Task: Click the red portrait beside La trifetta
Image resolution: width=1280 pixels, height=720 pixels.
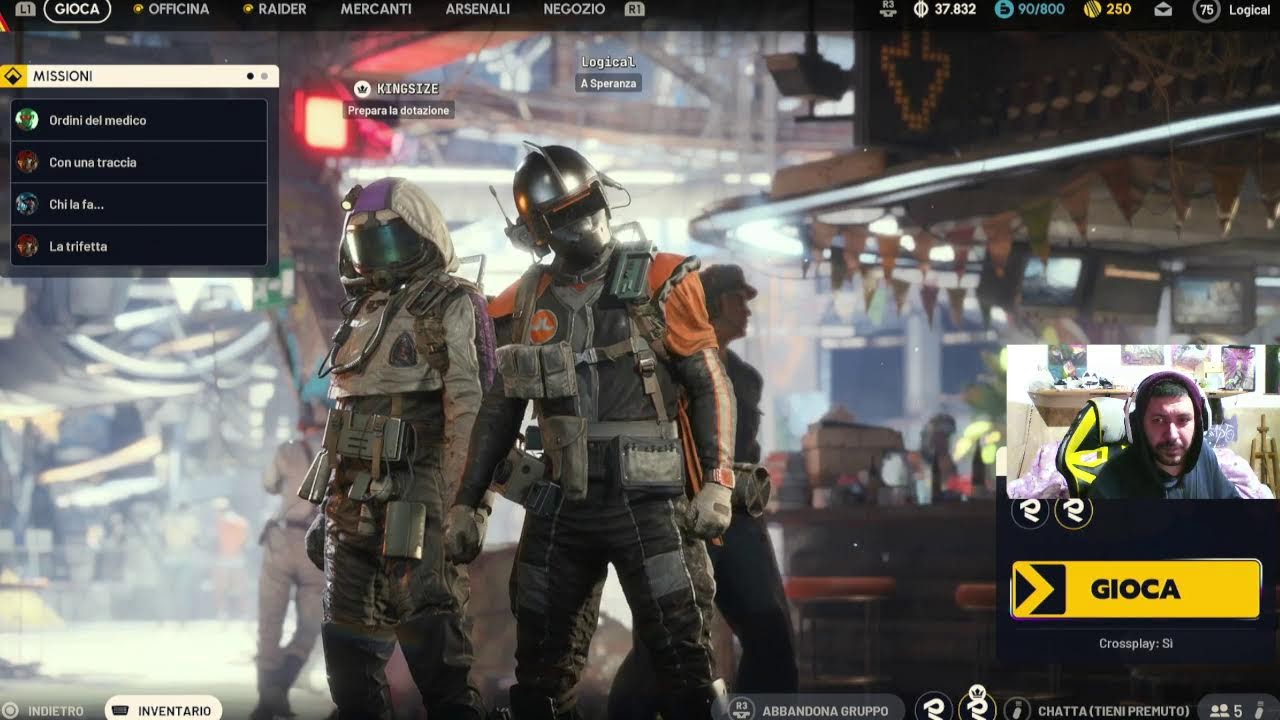Action: coord(27,246)
